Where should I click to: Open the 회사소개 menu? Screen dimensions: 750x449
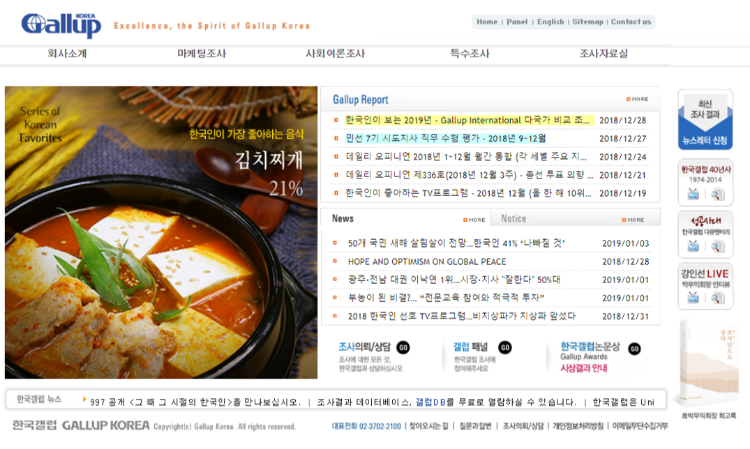[x=67, y=54]
